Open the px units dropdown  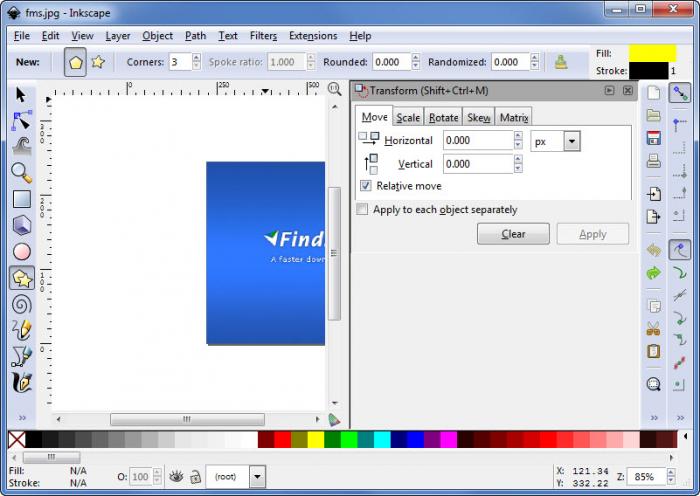[x=572, y=142]
